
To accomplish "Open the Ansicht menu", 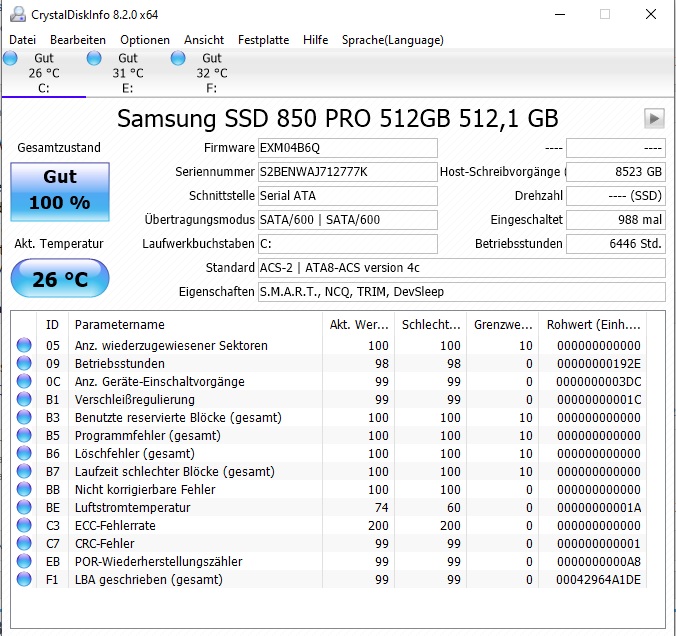I will coord(204,40).
